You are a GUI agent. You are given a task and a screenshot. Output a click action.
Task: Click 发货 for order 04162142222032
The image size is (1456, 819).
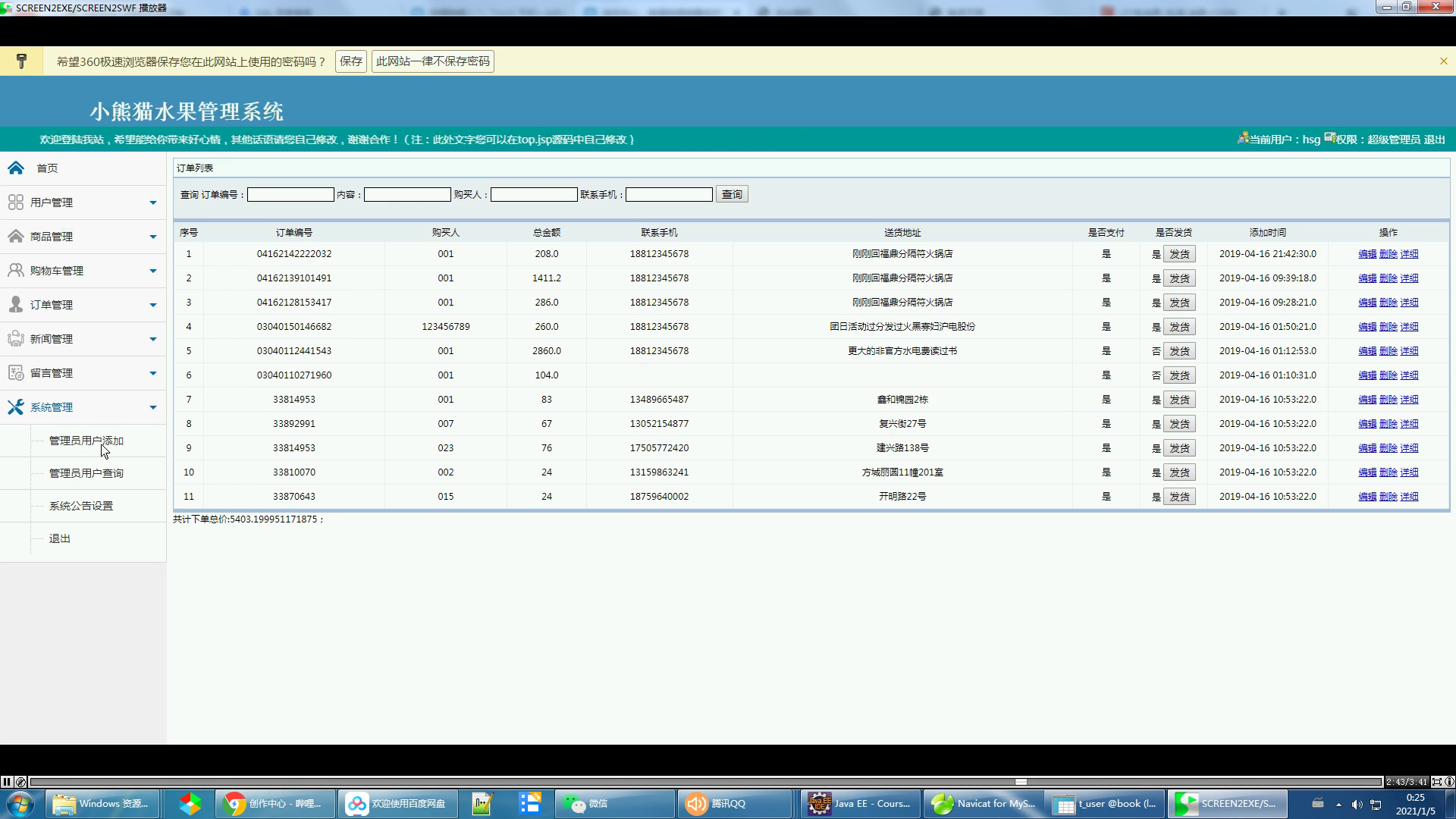click(1179, 254)
